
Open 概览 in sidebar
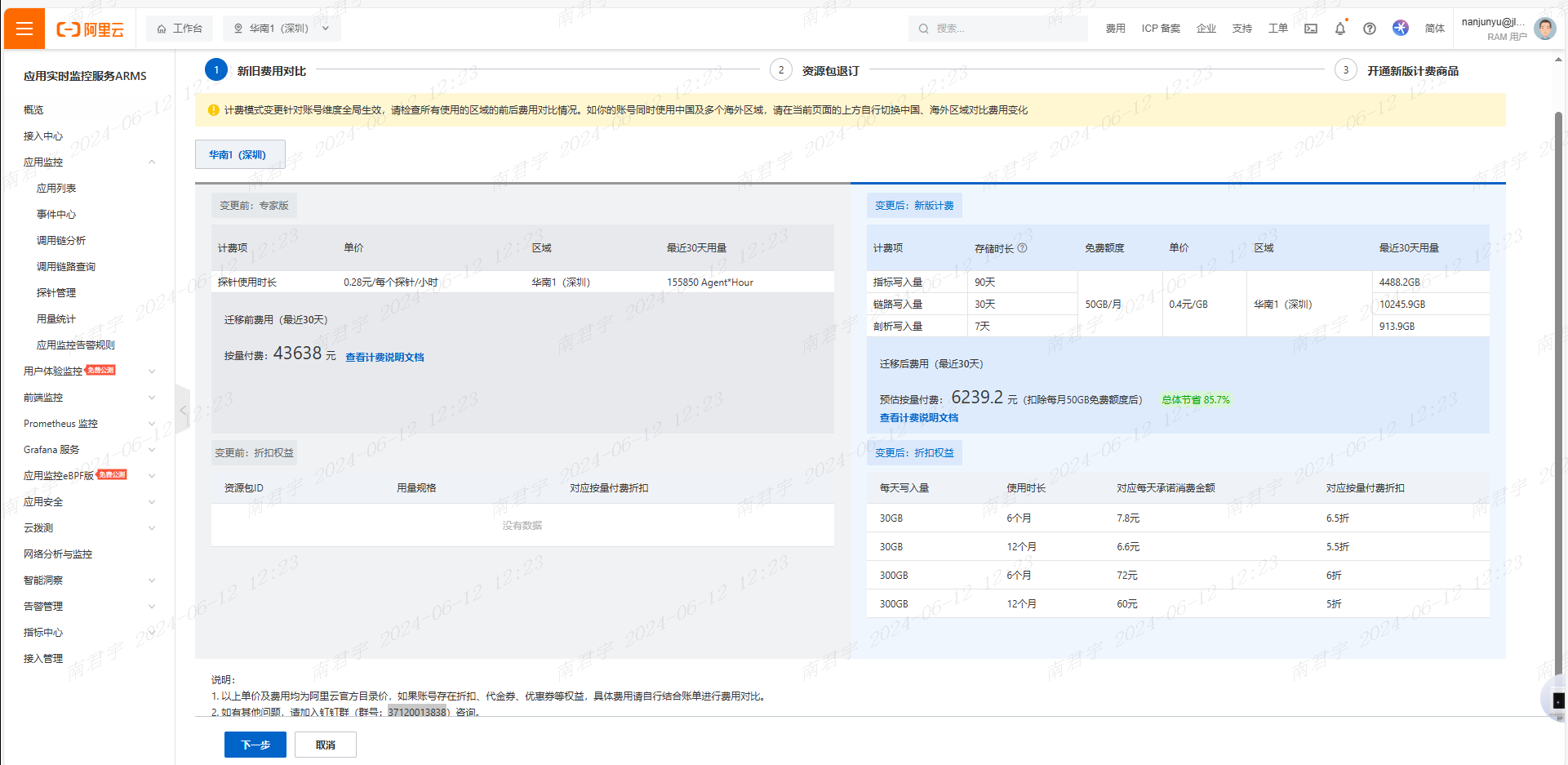(33, 110)
